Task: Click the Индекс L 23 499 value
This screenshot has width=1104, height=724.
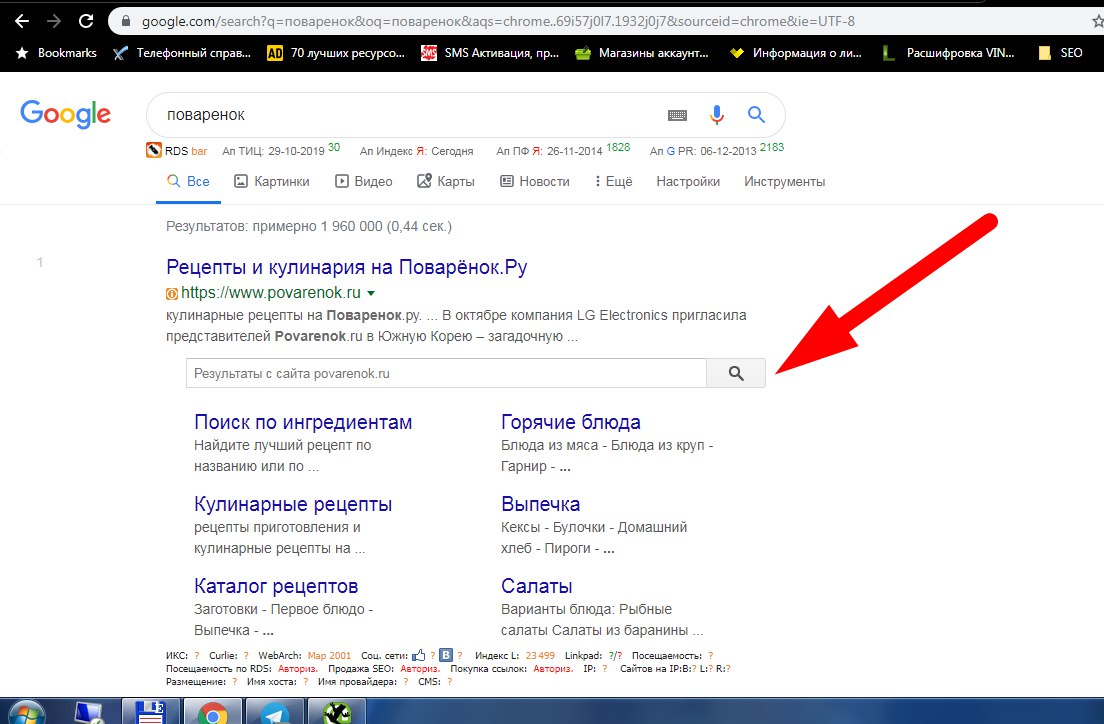Action: 539,656
